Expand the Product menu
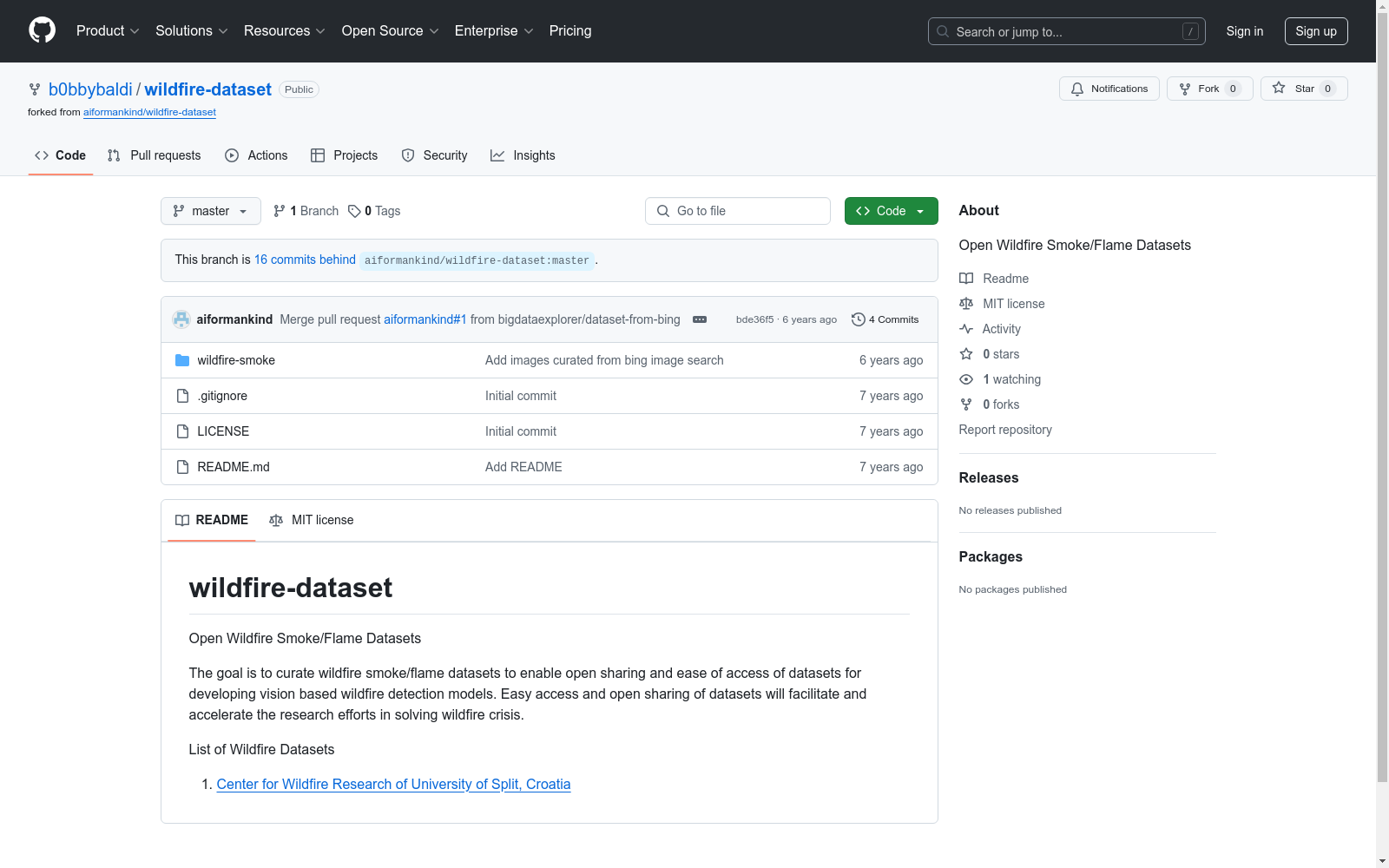1389x868 pixels. point(108,30)
